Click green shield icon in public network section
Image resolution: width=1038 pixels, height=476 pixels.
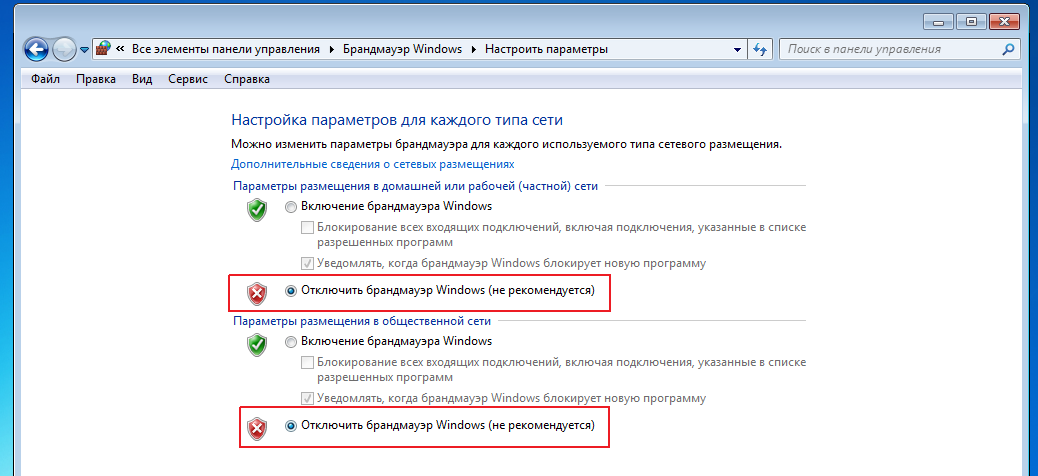point(257,345)
